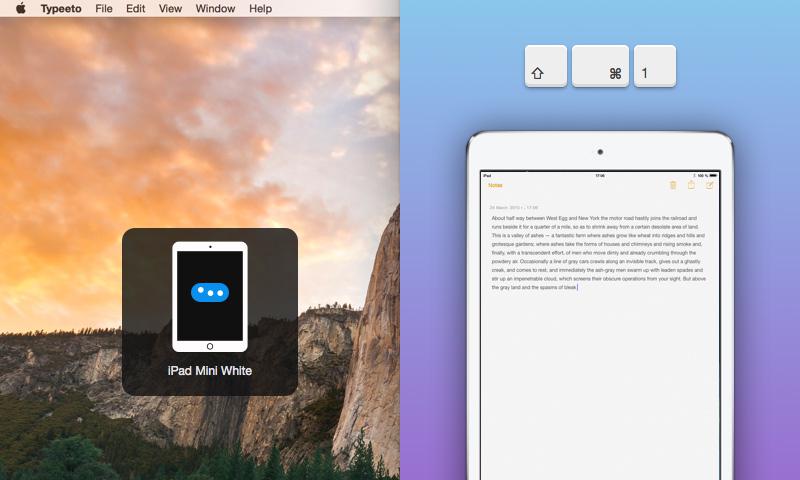The height and width of the screenshot is (480, 800).
Task: Click the "1" key graphic
Action: coord(655,66)
